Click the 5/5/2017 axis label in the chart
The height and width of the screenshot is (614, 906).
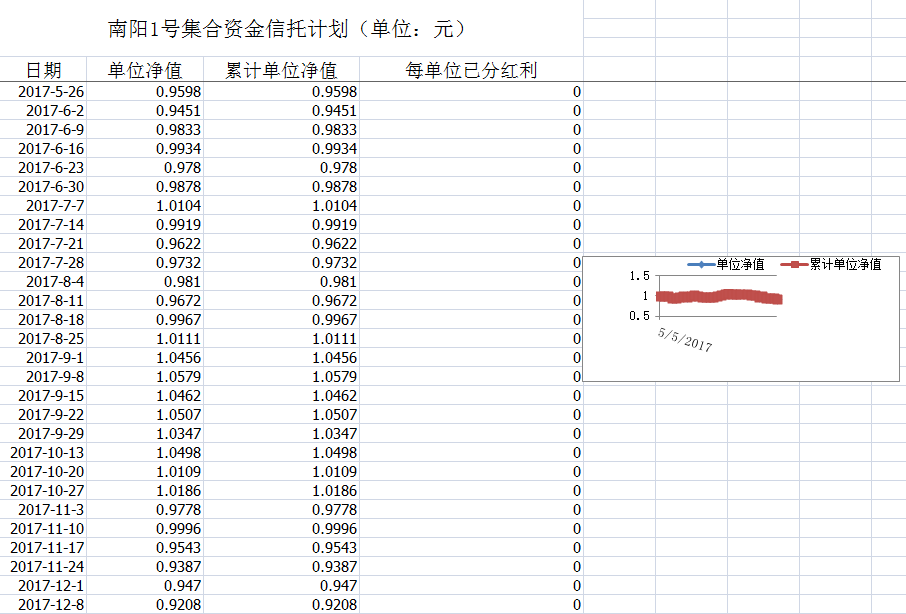(x=685, y=339)
